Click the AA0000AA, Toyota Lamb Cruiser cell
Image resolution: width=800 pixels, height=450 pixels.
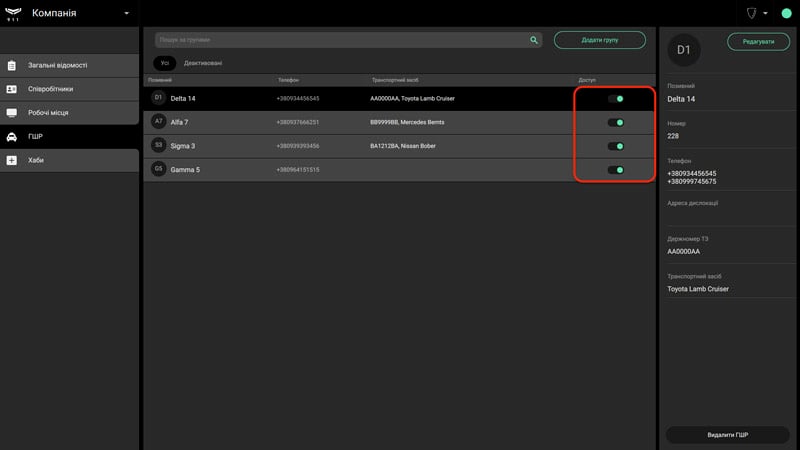(412, 98)
